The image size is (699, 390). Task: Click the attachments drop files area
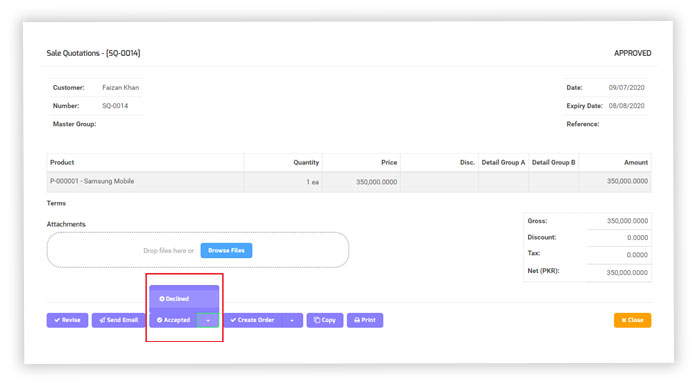coord(197,250)
